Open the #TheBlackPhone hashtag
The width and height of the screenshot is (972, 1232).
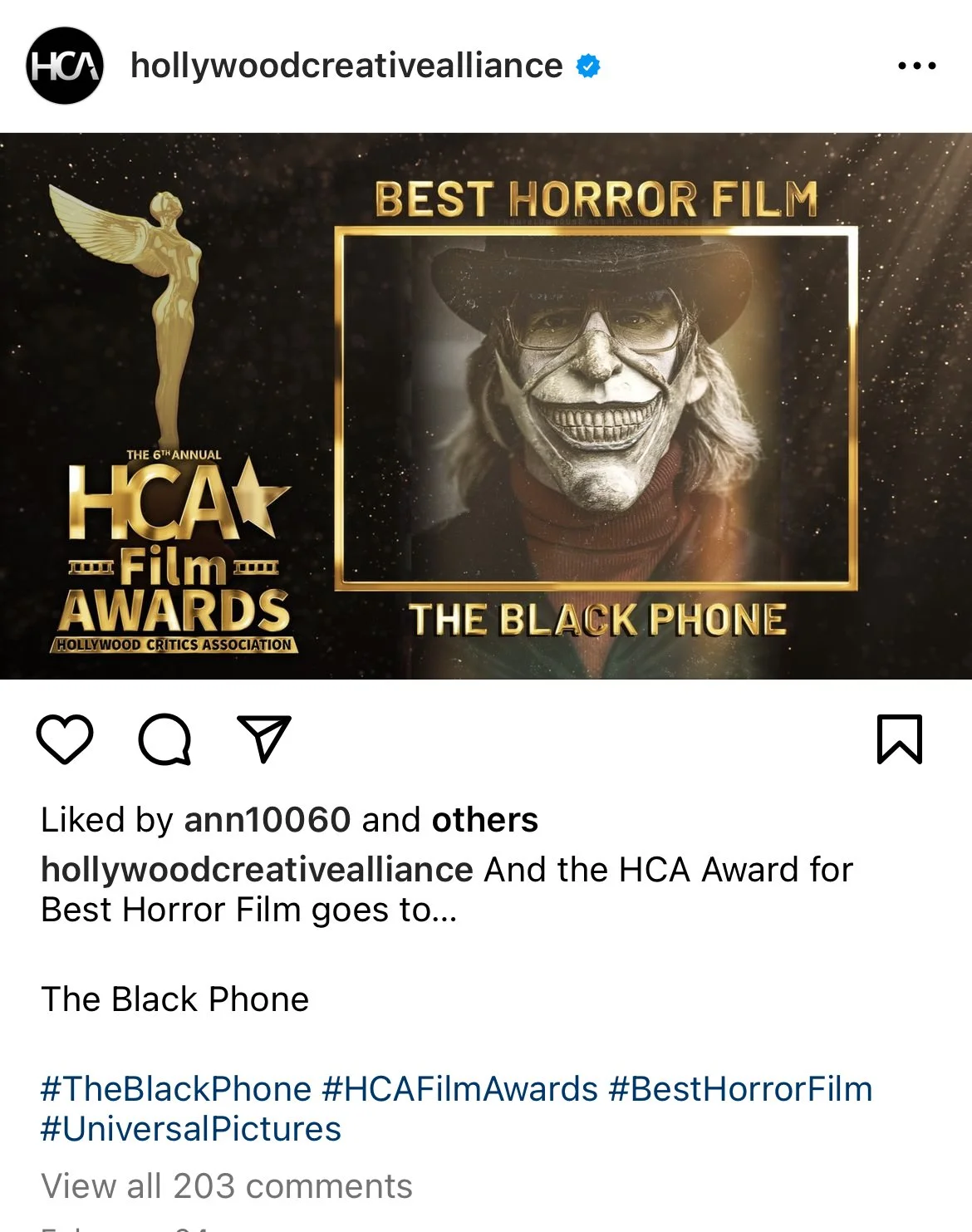coord(176,1089)
